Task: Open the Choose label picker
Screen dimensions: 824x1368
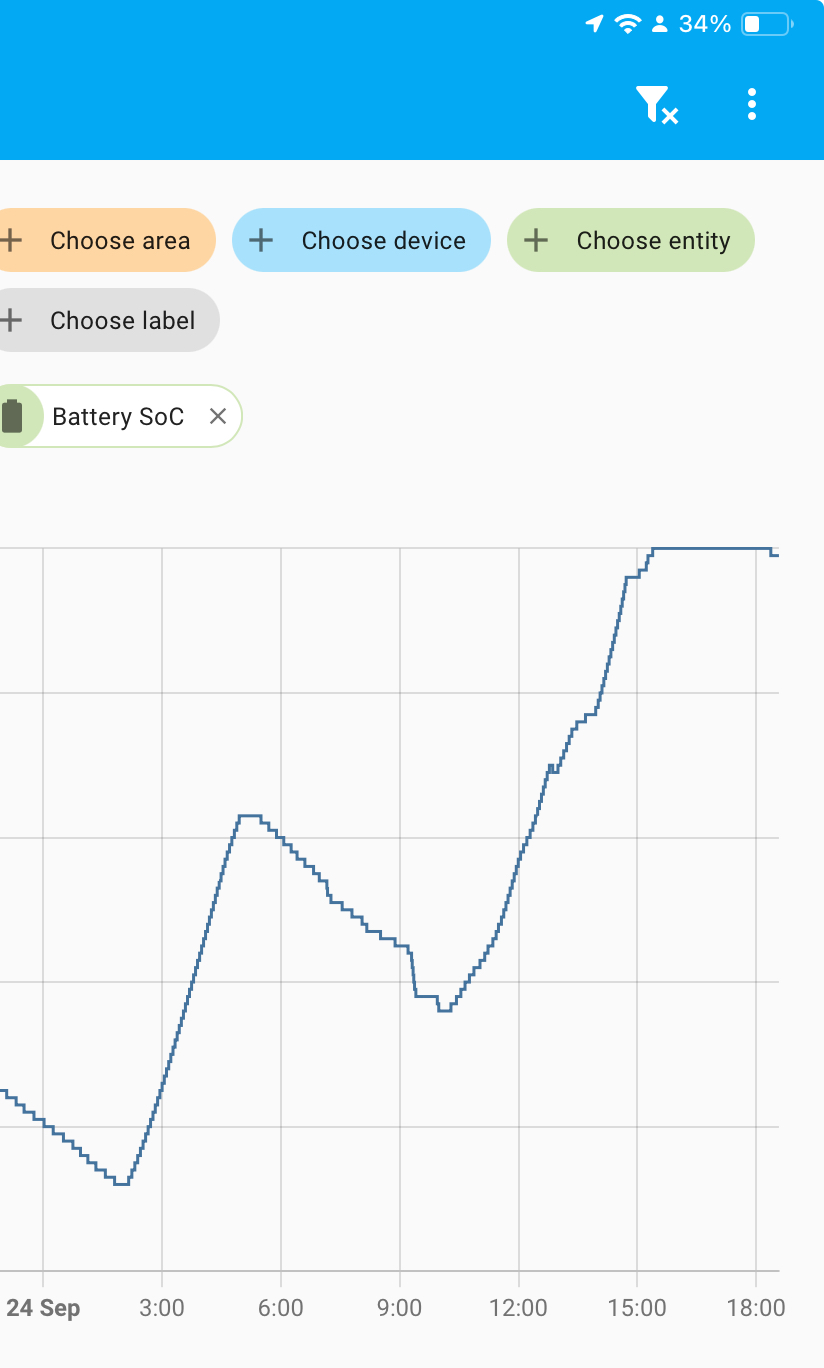Action: pos(122,320)
